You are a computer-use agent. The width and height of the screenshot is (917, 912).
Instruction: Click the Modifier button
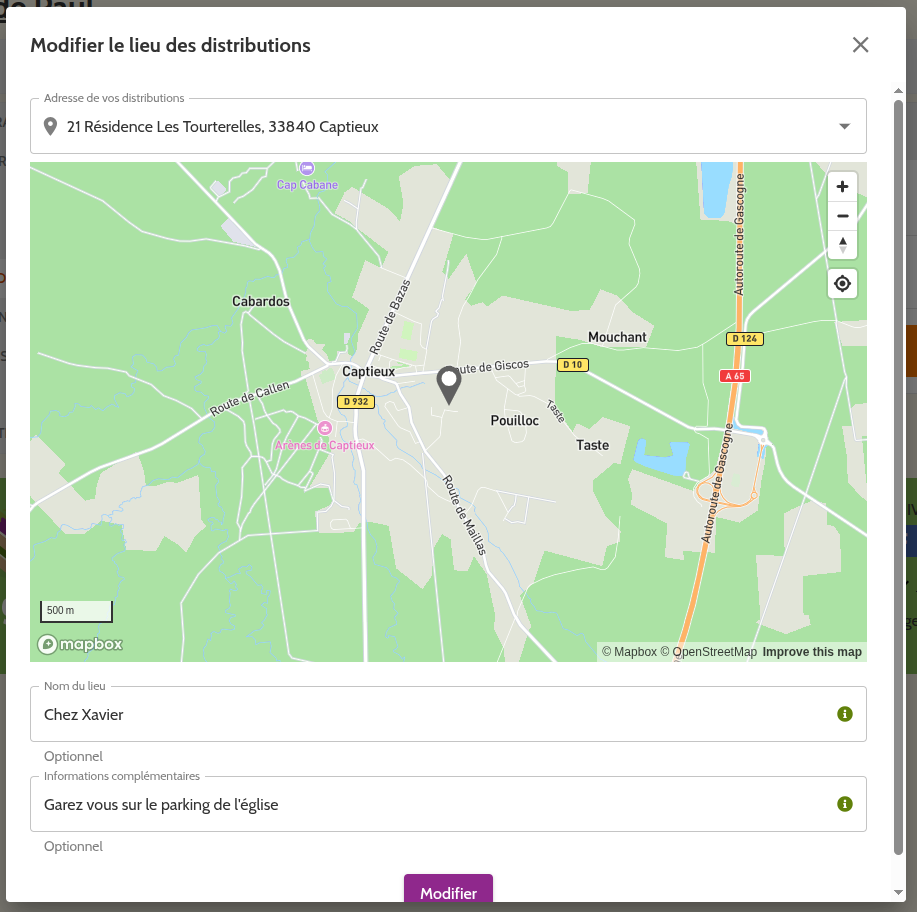pos(448,892)
